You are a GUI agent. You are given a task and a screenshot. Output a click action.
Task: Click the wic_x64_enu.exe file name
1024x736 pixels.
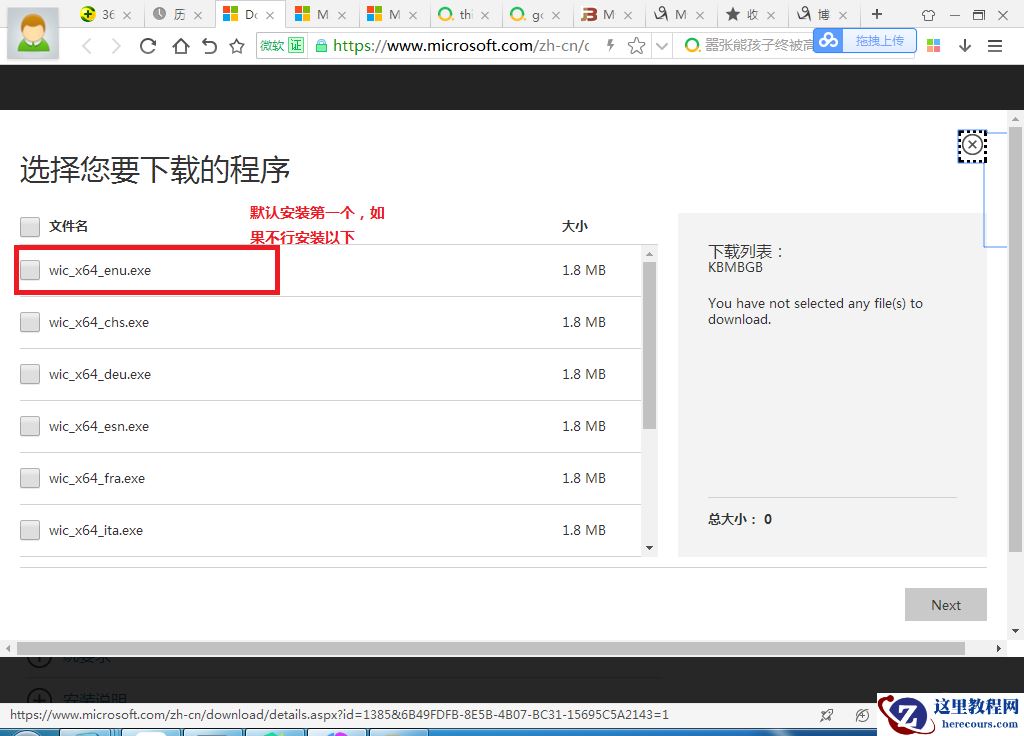click(x=99, y=270)
